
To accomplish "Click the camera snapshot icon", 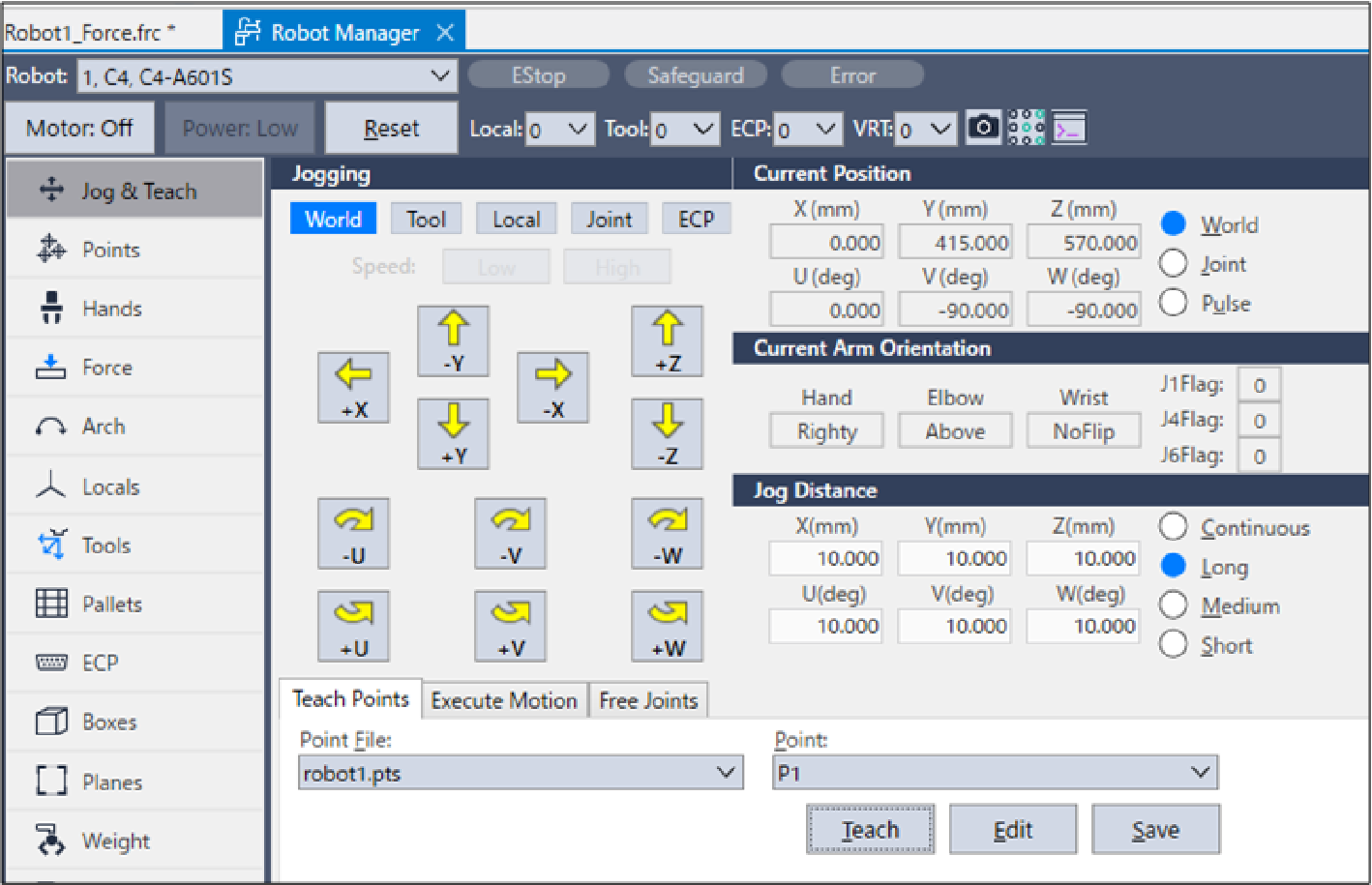I will pos(983,128).
